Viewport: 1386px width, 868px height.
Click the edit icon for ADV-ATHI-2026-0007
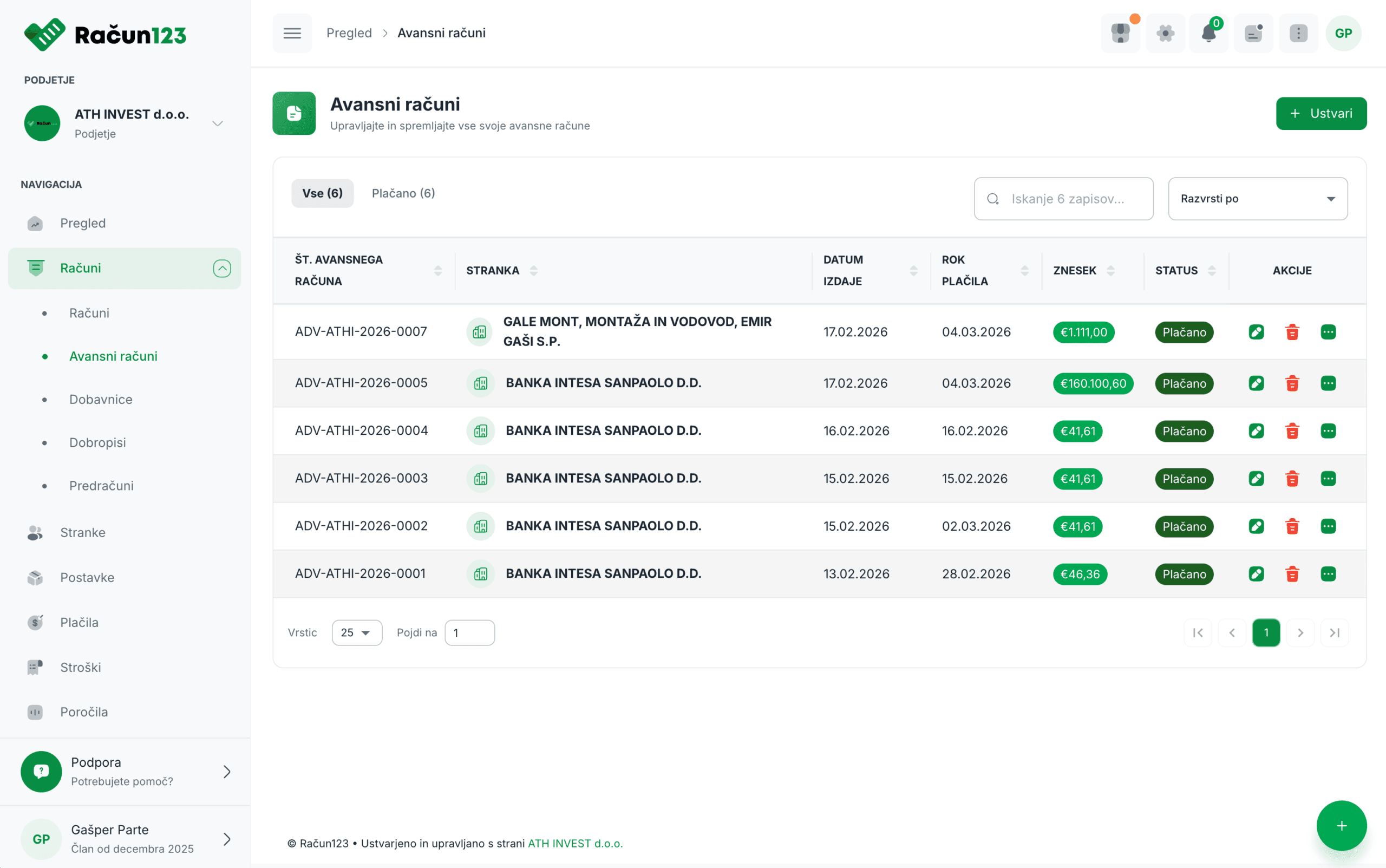(1256, 332)
